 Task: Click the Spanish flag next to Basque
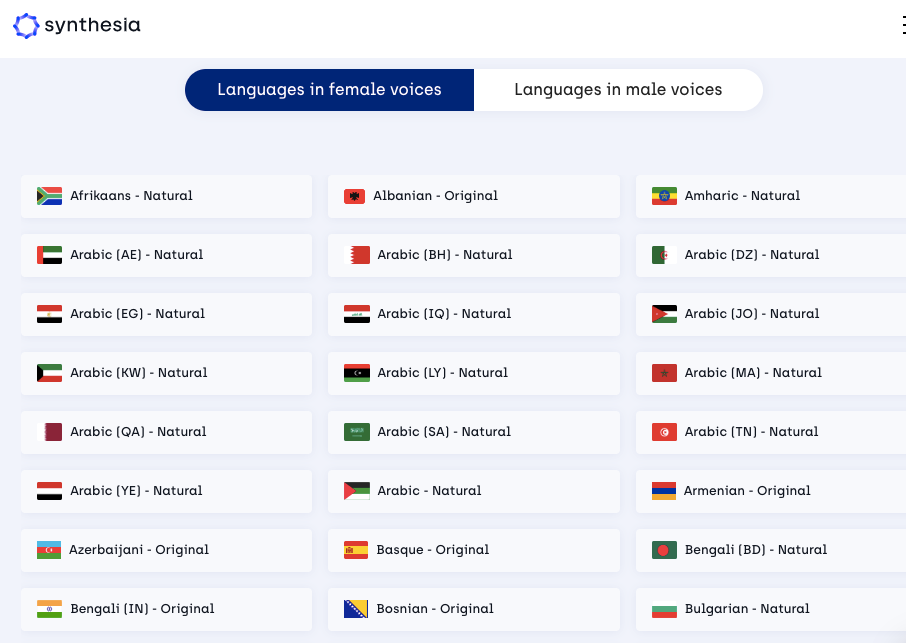click(356, 550)
